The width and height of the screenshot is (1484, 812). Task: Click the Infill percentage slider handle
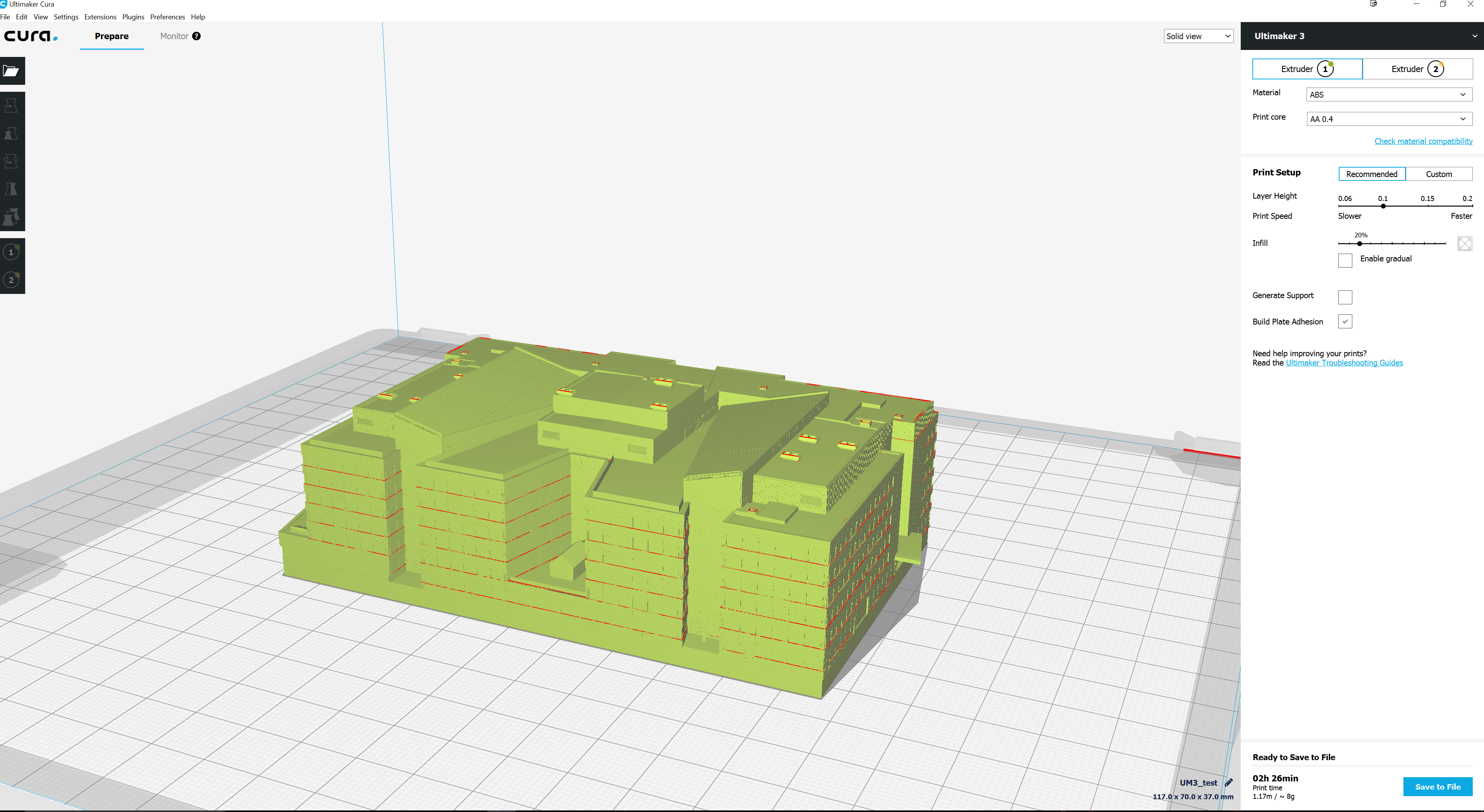tap(1360, 244)
